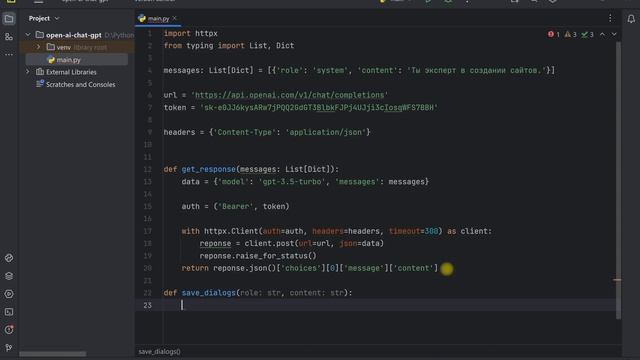Select External Libraries tree item

pyautogui.click(x=67, y=72)
